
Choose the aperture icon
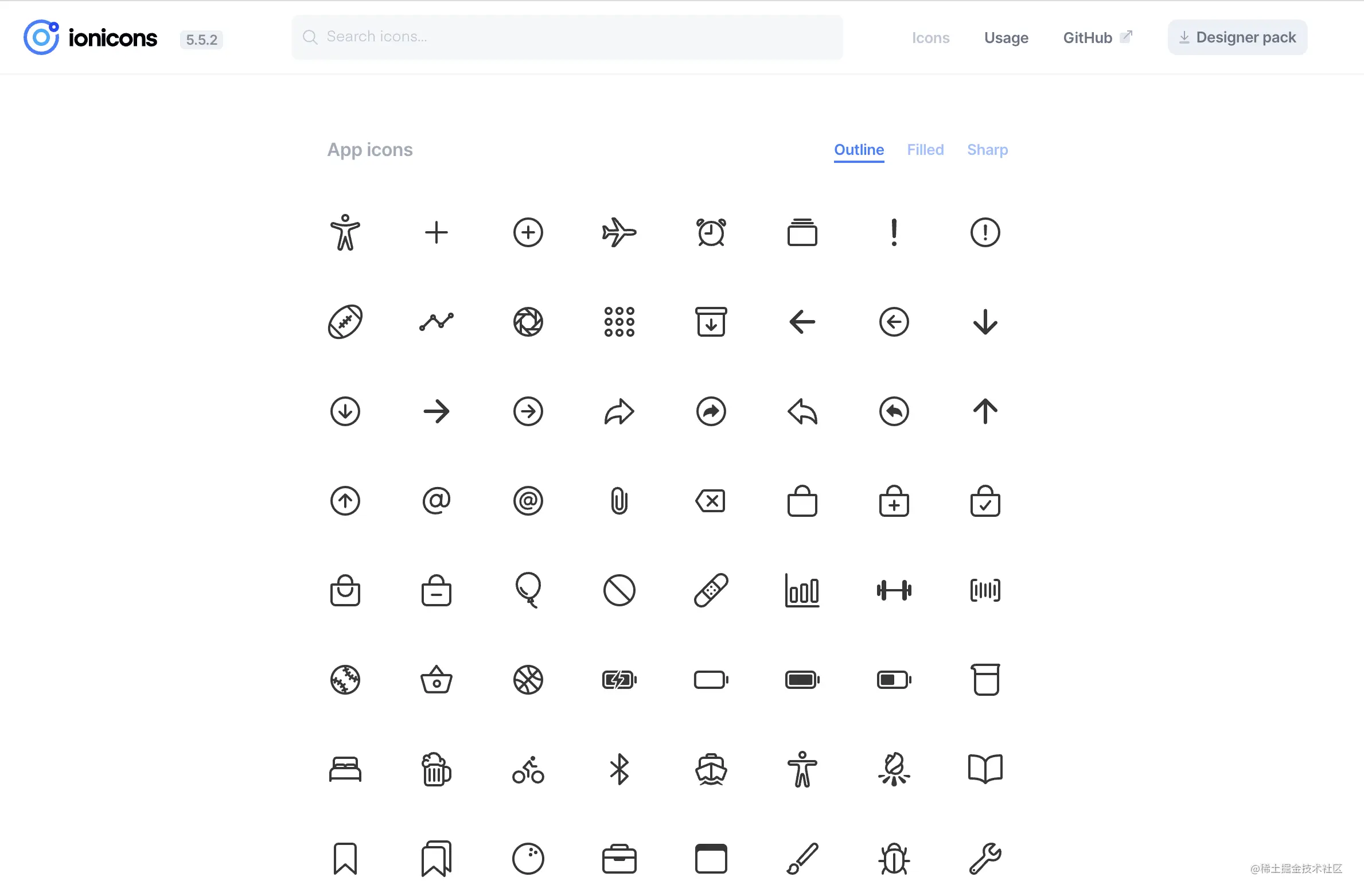point(528,322)
